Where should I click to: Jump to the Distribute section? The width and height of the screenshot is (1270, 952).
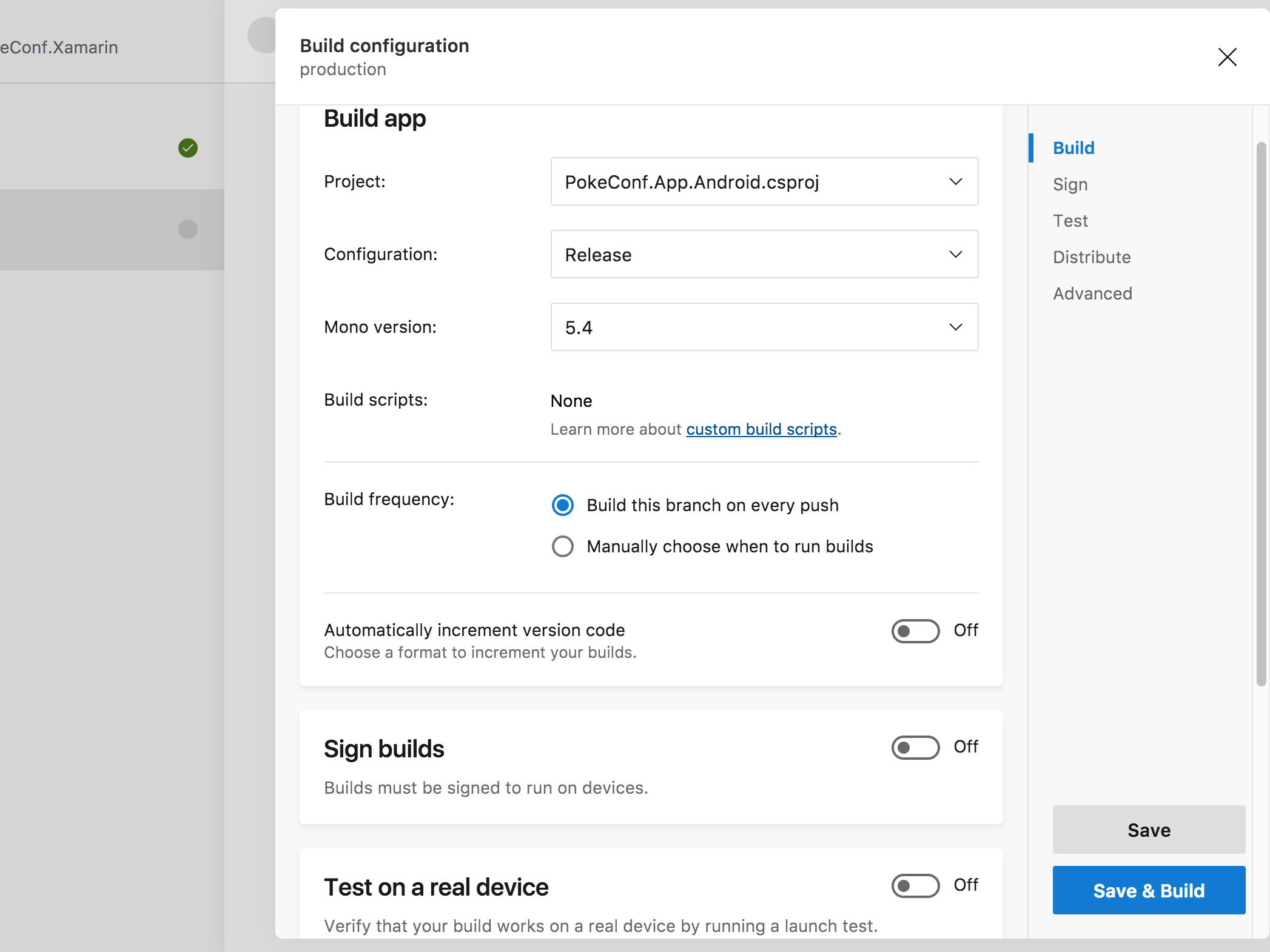click(x=1092, y=257)
